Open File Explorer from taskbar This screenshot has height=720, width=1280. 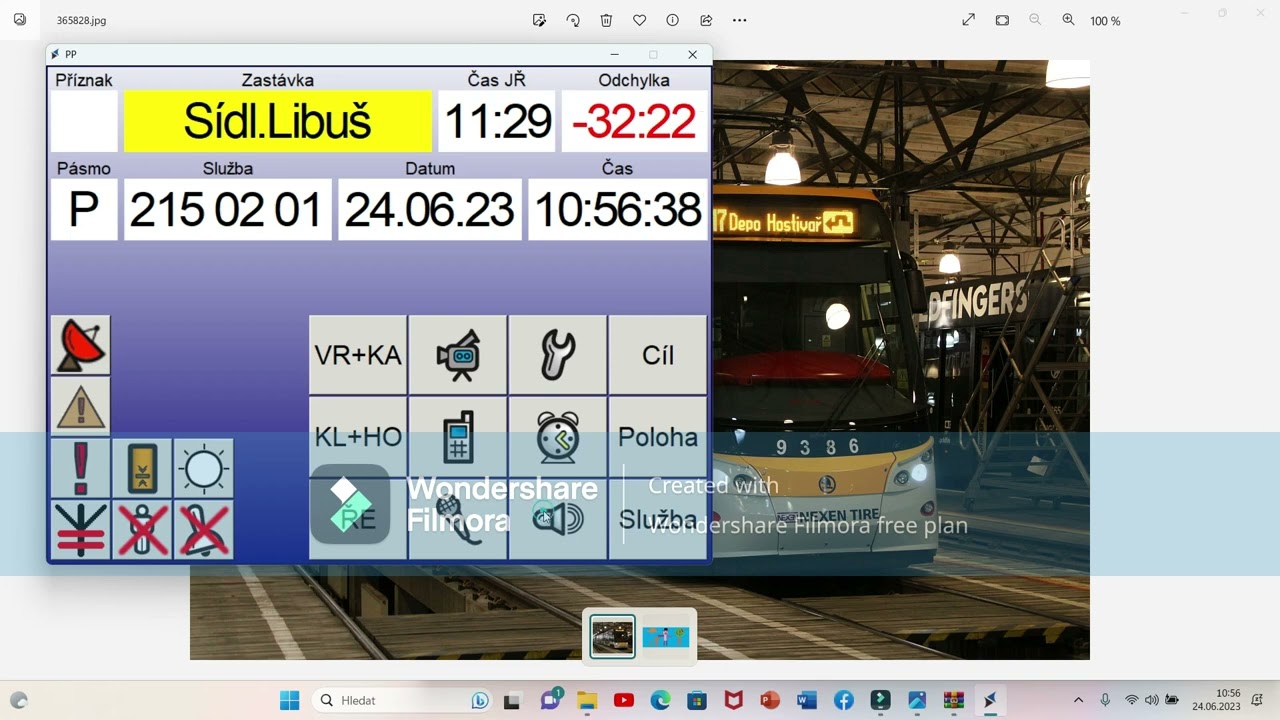[586, 700]
